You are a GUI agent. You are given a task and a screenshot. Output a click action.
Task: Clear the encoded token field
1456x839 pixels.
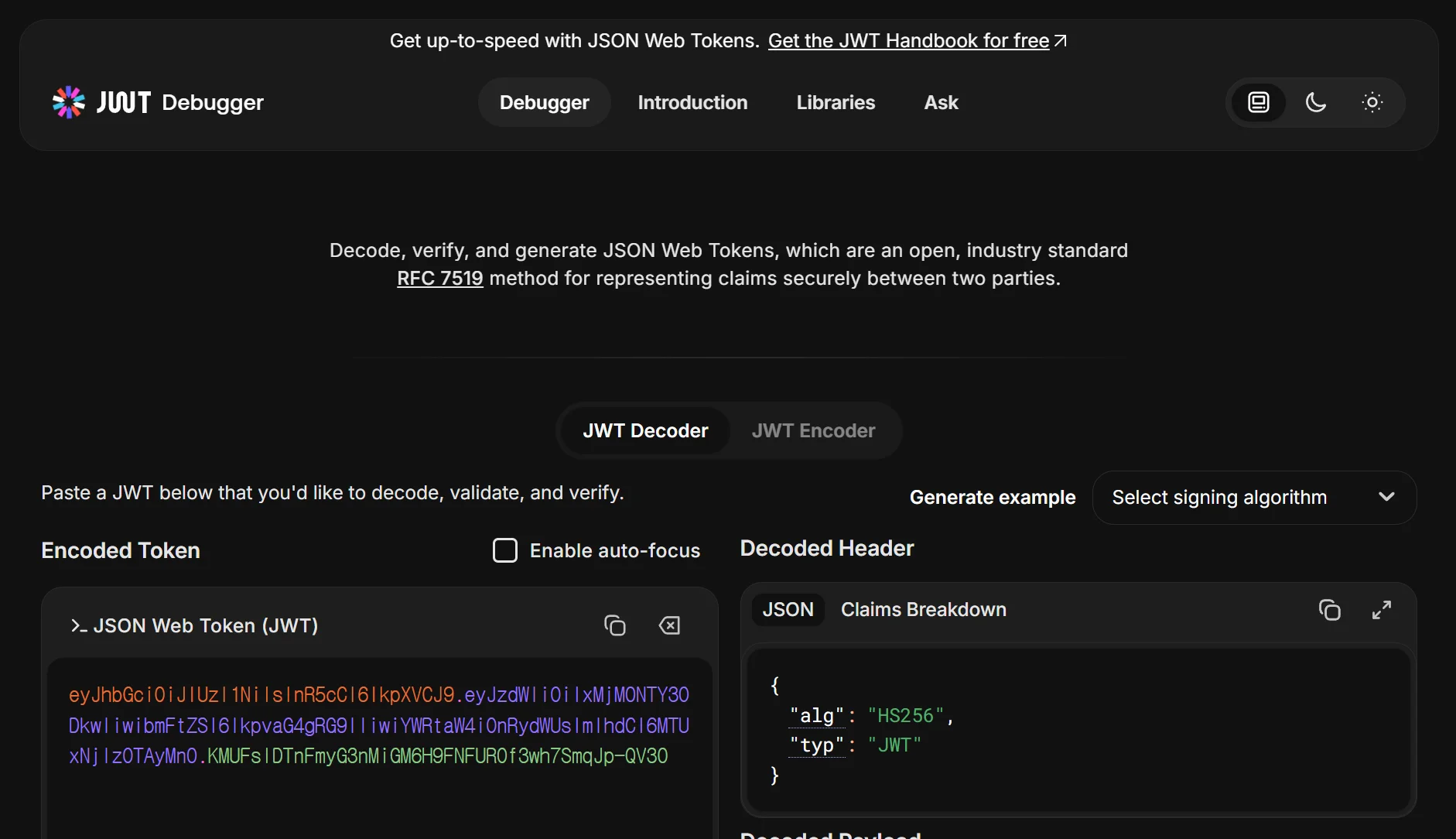tap(669, 625)
